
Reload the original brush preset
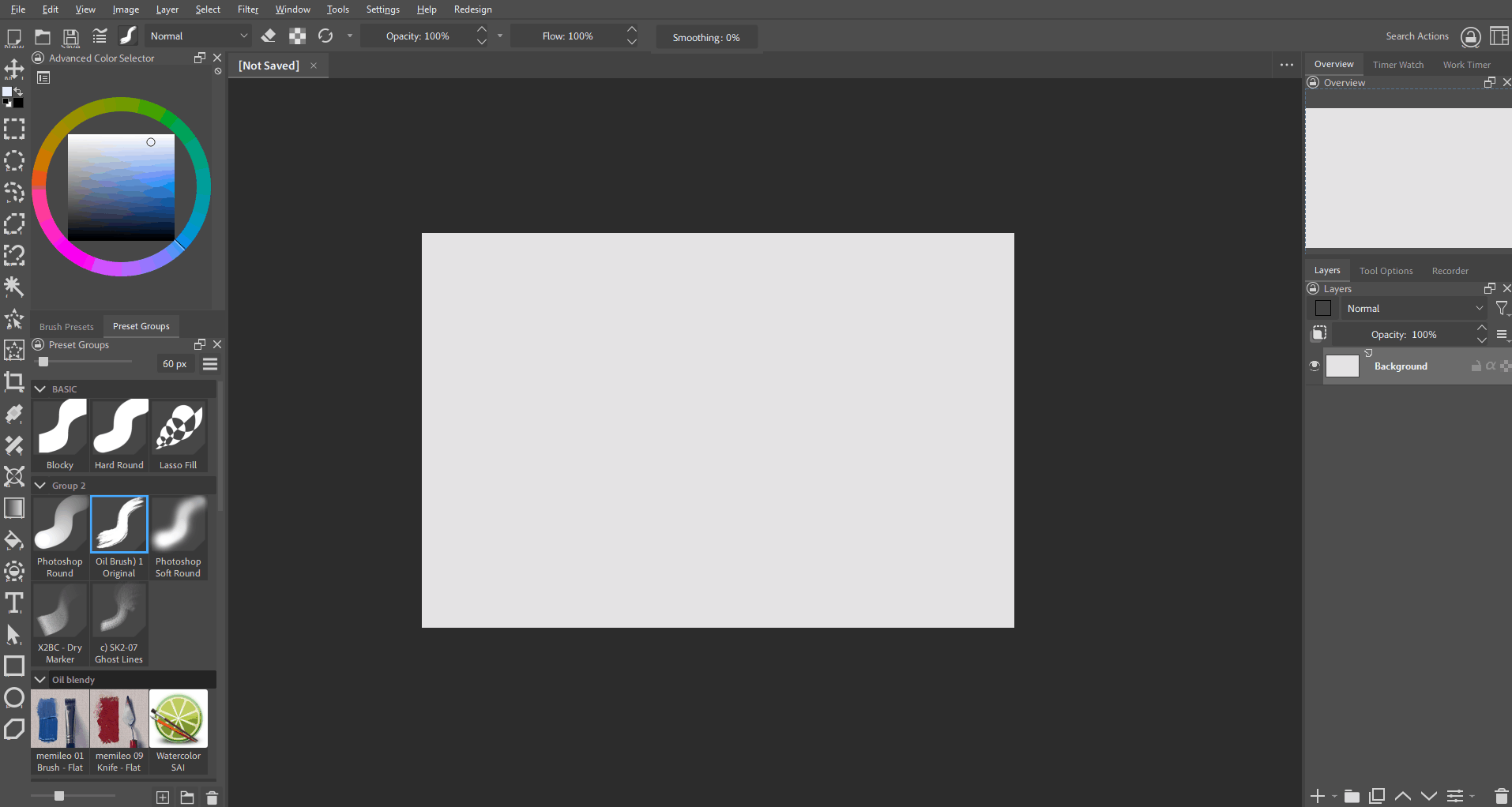click(x=325, y=36)
